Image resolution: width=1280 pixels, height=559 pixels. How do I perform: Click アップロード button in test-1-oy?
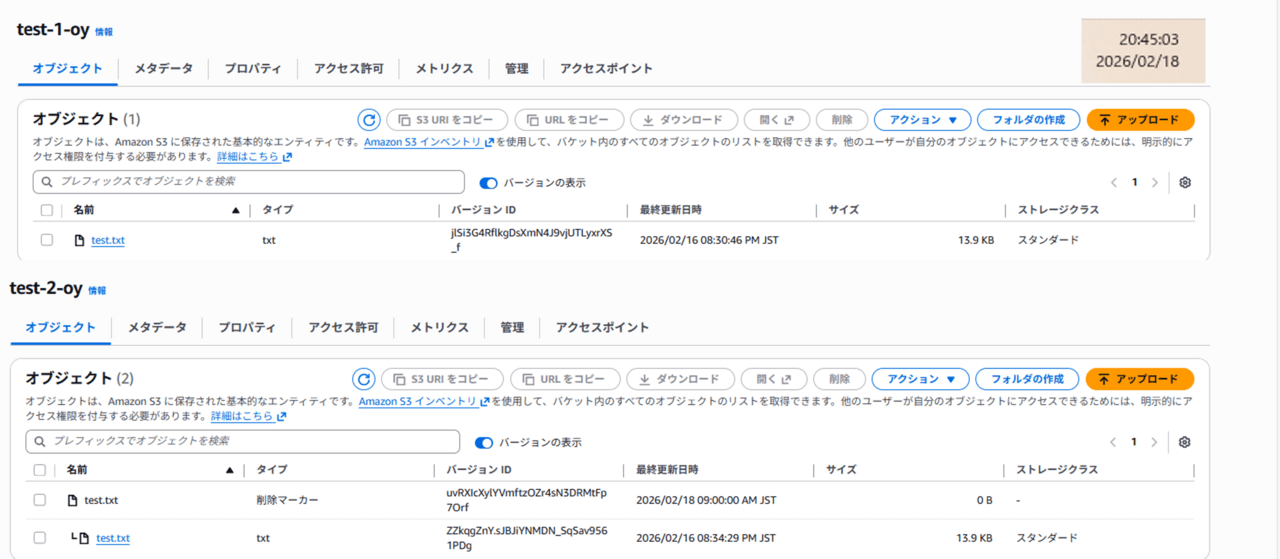[x=1140, y=120]
